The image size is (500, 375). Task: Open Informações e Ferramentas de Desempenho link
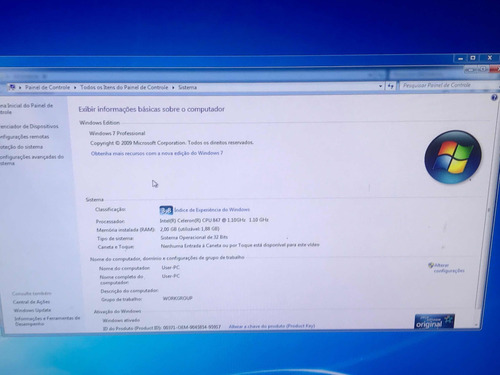(x=47, y=321)
